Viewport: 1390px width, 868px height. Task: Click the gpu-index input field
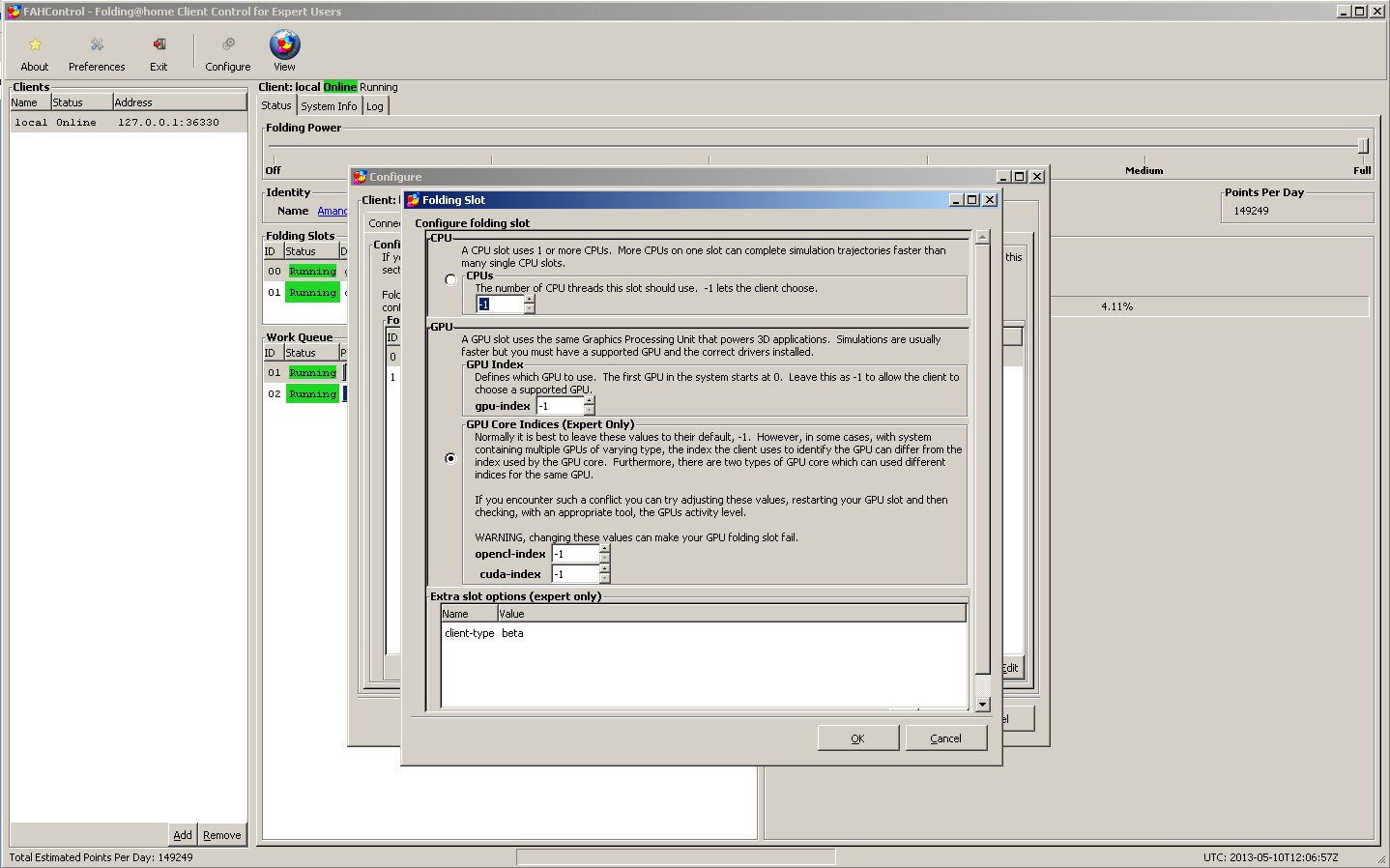tap(560, 406)
